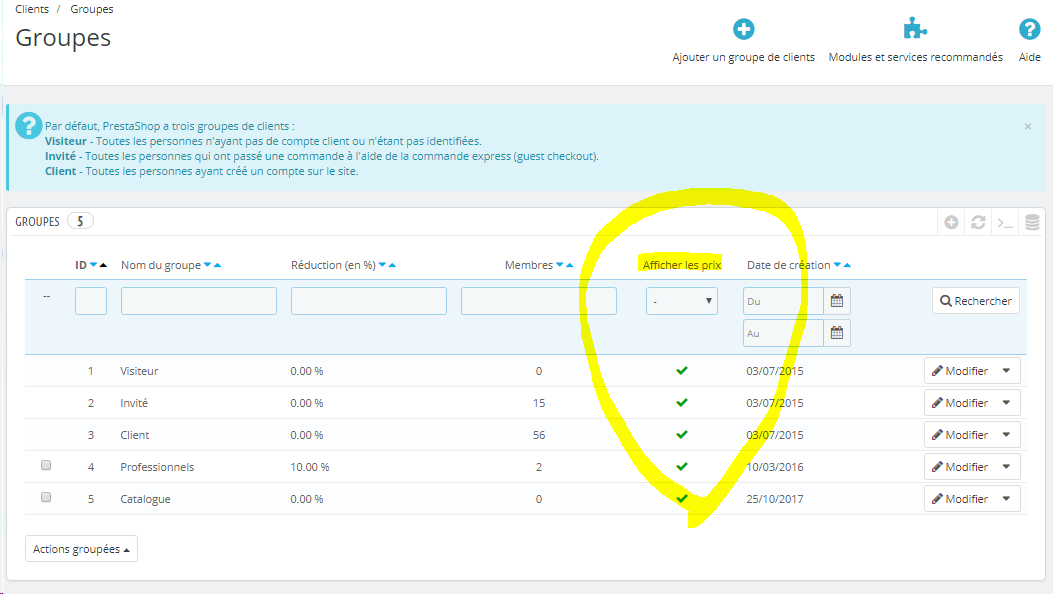Open Actions groupées dropdown
1053x594 pixels.
point(81,549)
